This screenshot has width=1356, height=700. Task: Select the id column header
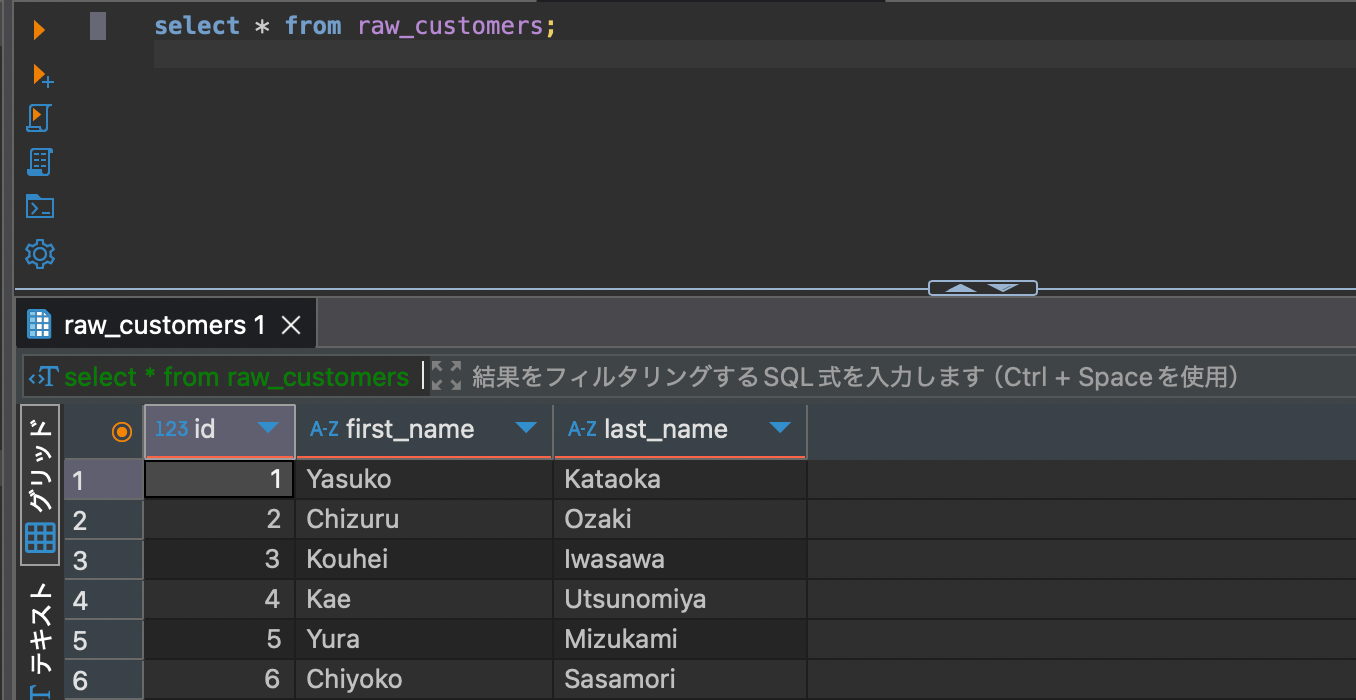[x=220, y=430]
